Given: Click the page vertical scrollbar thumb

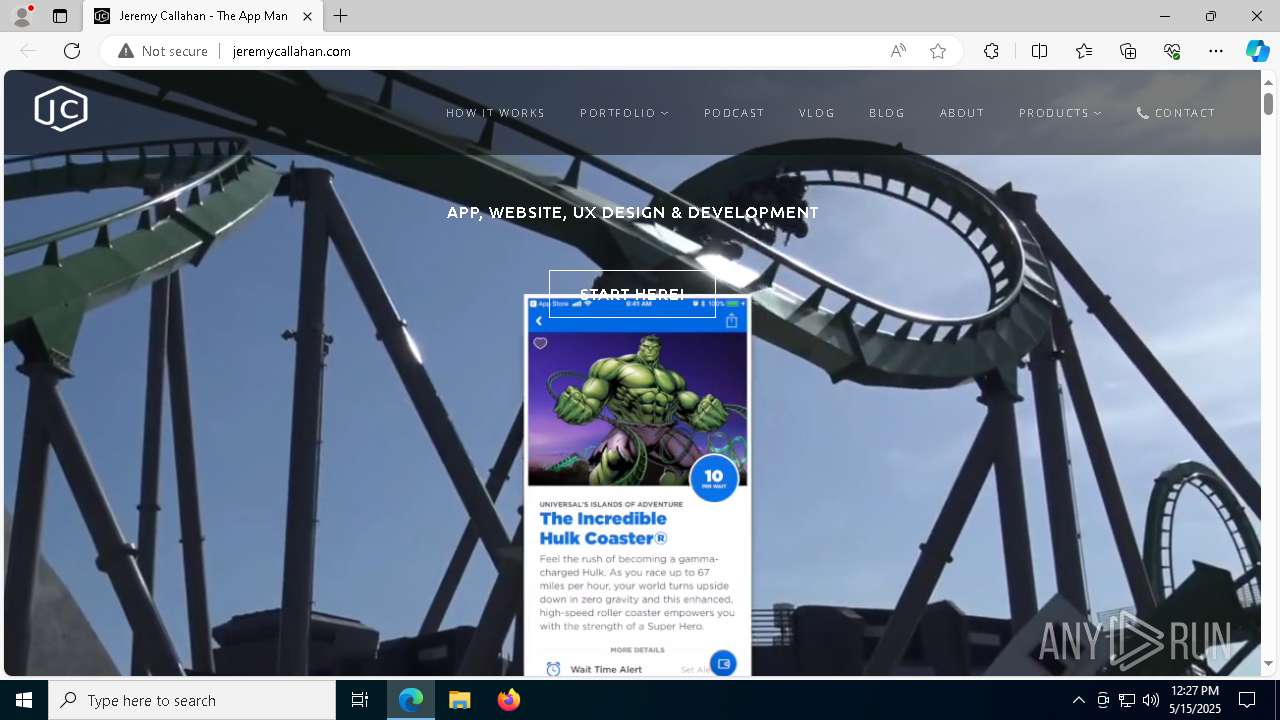Looking at the screenshot, I should (1268, 103).
